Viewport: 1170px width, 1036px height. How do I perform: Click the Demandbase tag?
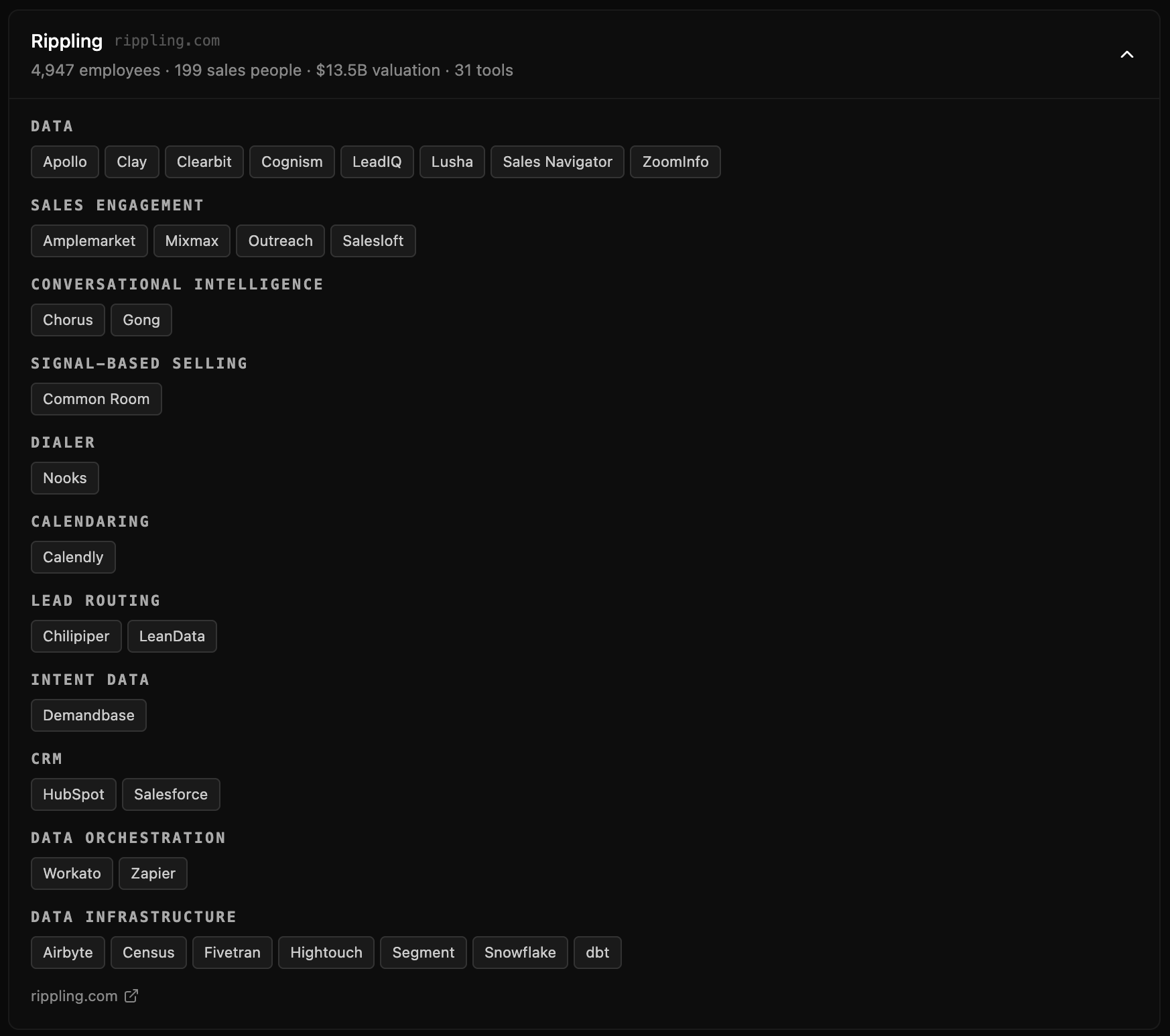tap(88, 715)
